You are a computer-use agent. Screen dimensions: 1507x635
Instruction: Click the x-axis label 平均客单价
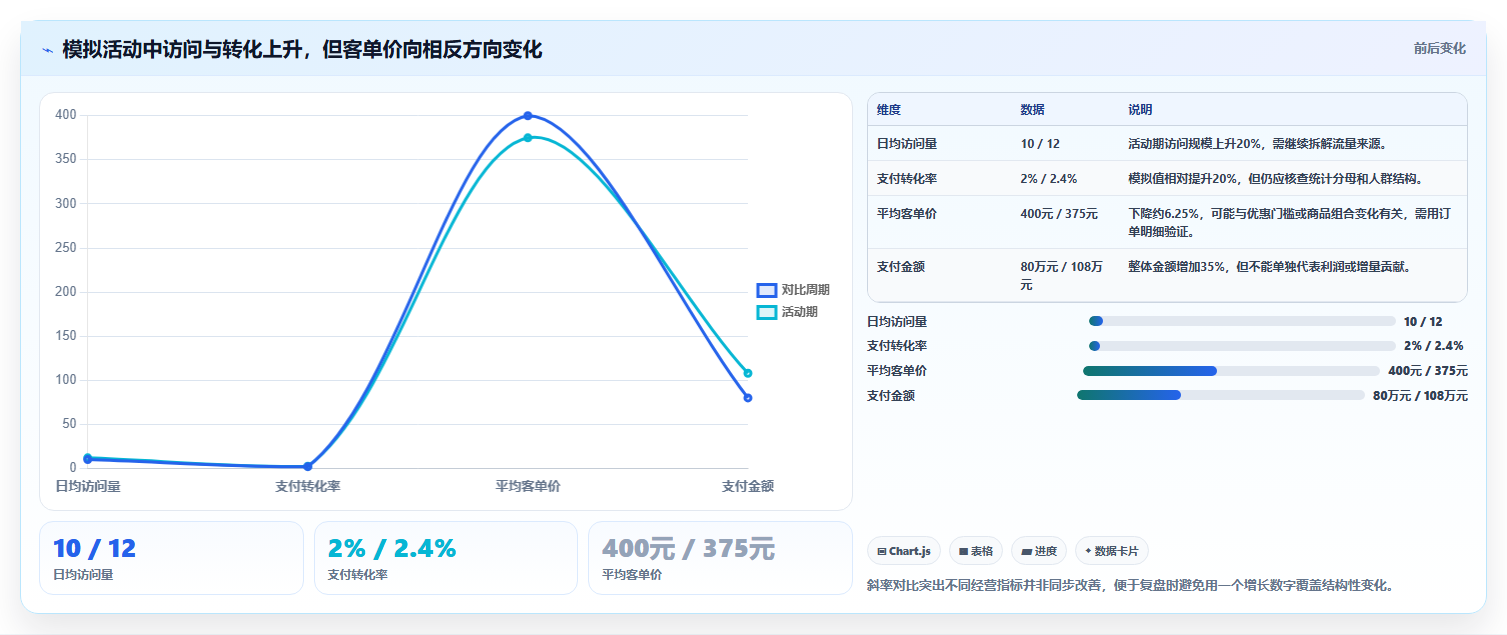528,487
